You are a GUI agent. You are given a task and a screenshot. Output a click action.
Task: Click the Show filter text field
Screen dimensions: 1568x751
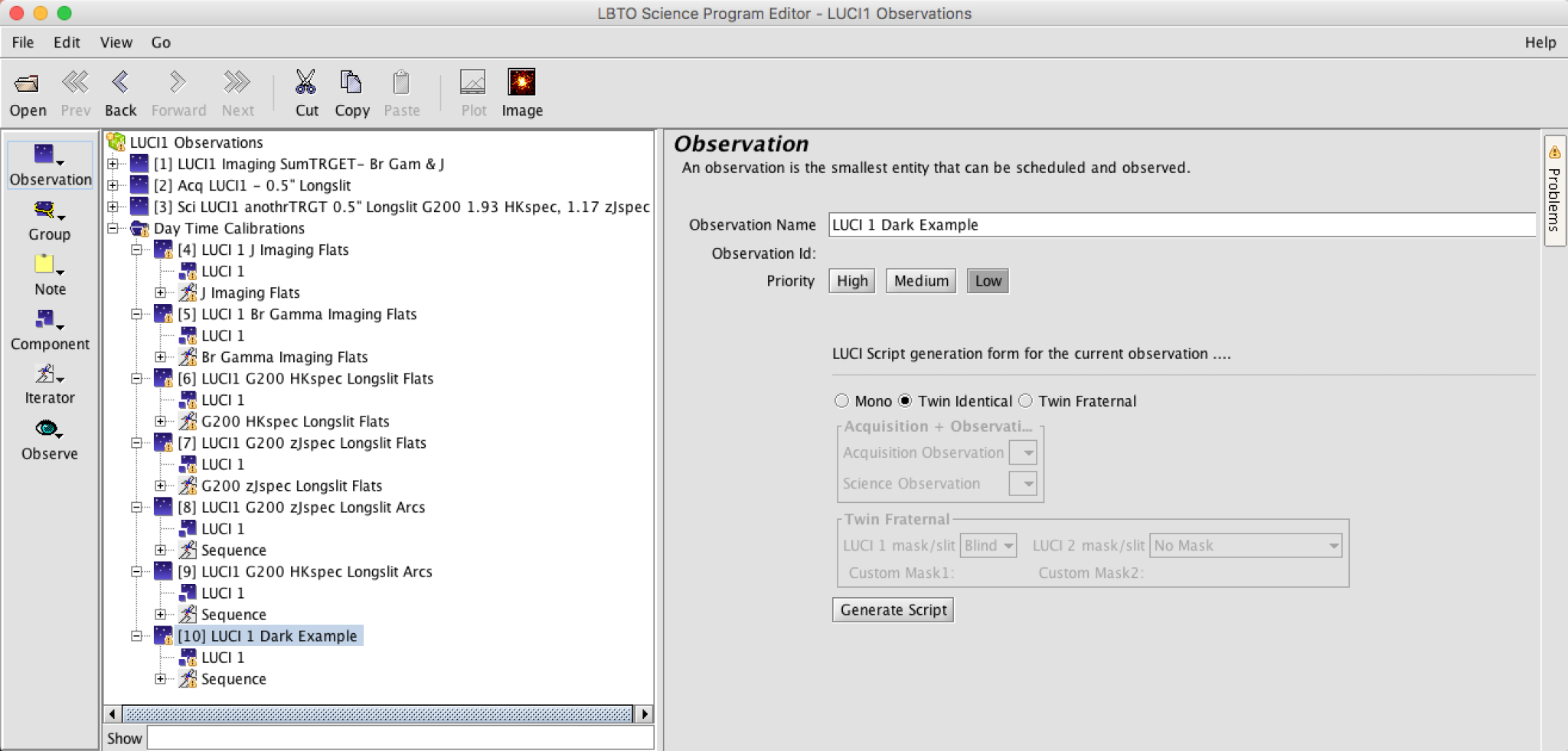(x=400, y=738)
